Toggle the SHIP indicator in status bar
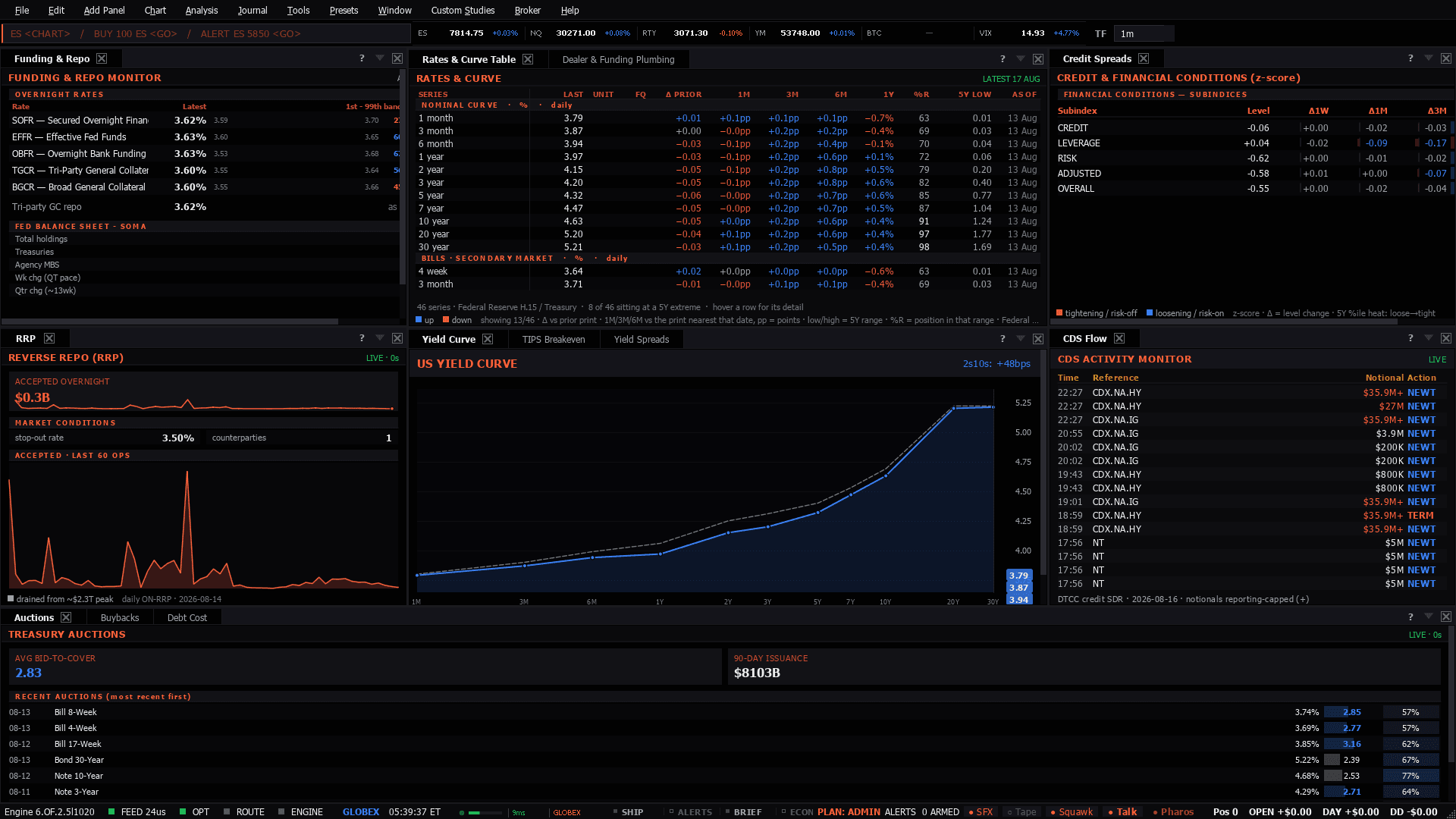1456x819 pixels. (x=628, y=811)
